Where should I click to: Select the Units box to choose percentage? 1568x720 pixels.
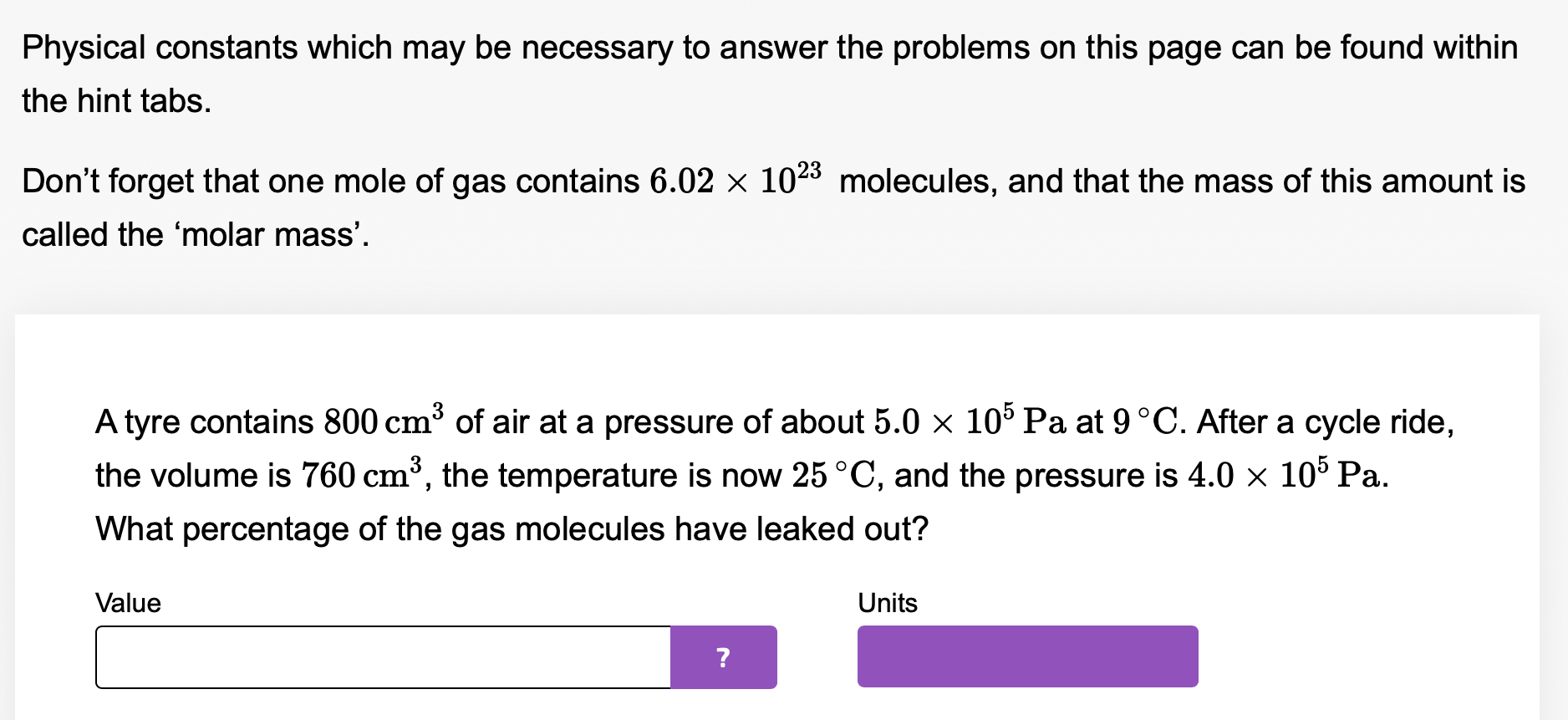pos(1028,657)
